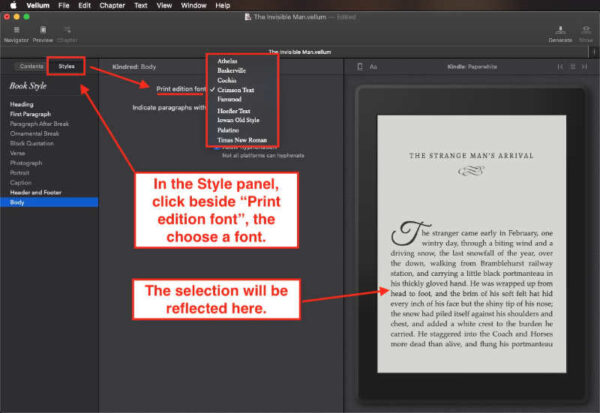Select the Caption style

pos(21,183)
